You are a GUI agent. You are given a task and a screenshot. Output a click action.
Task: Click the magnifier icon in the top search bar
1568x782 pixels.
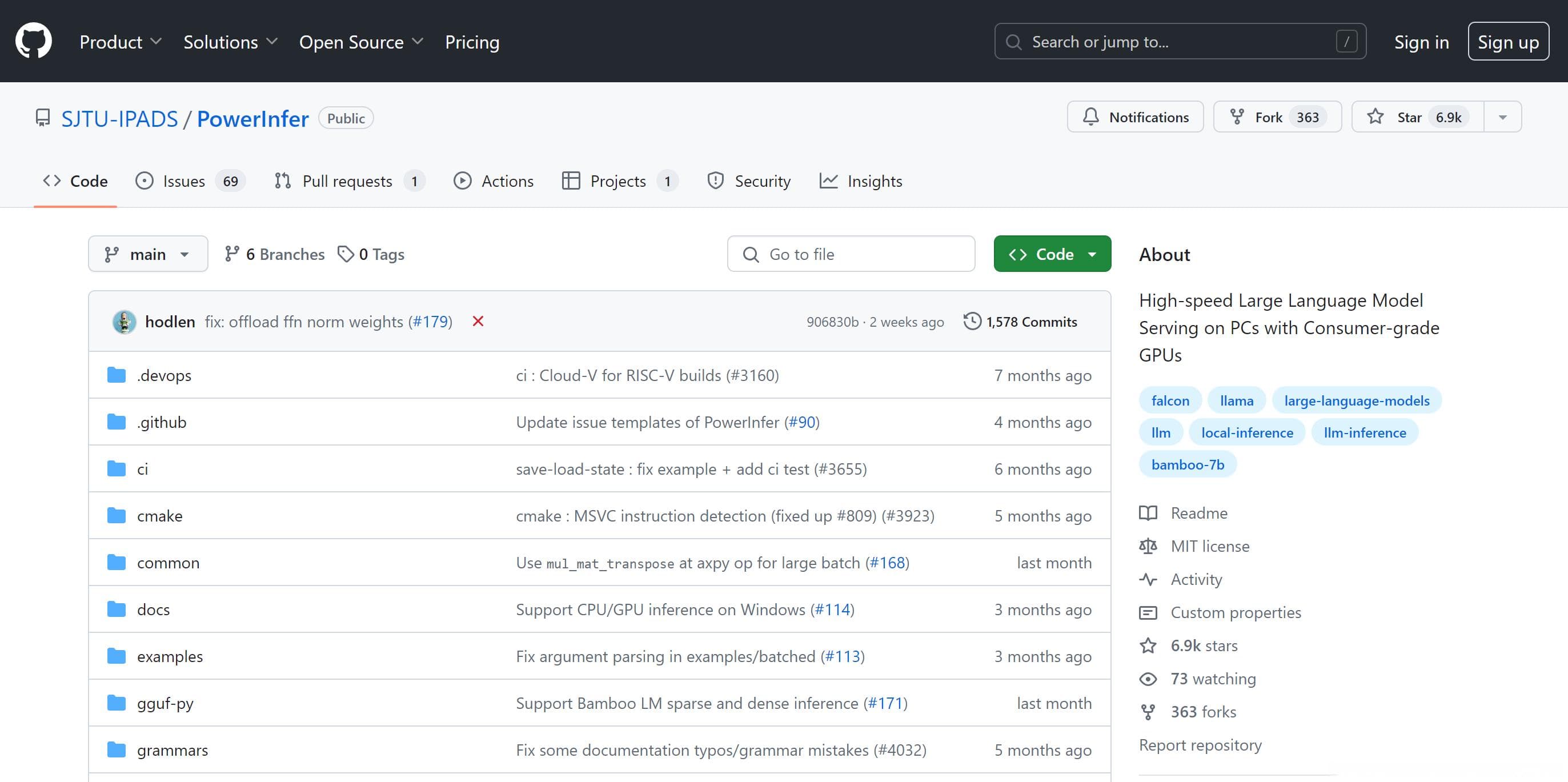1013,41
